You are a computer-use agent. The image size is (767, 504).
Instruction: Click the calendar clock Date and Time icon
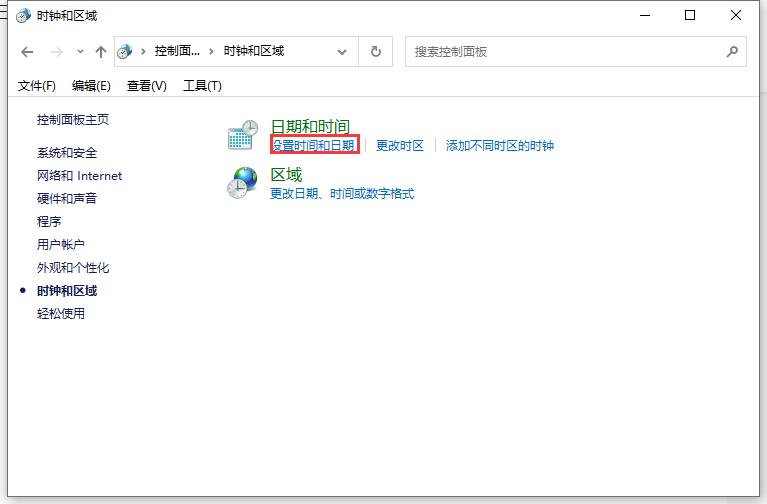(243, 135)
